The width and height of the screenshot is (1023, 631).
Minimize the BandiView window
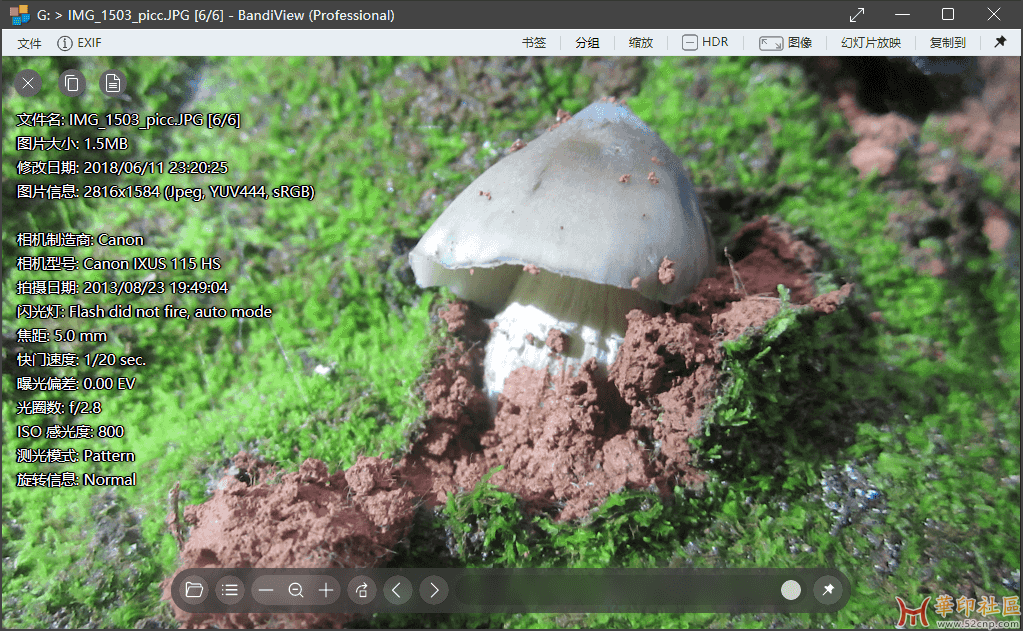(902, 14)
